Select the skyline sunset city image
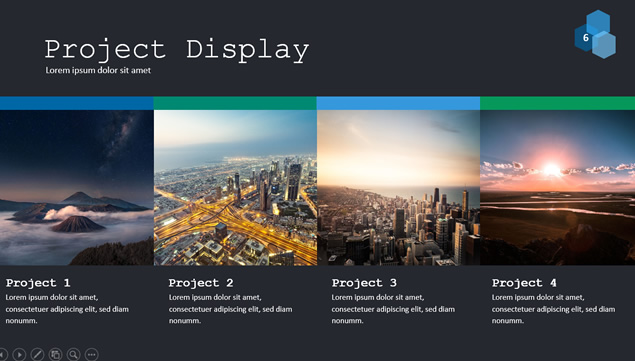The width and height of the screenshot is (635, 361). coord(398,188)
